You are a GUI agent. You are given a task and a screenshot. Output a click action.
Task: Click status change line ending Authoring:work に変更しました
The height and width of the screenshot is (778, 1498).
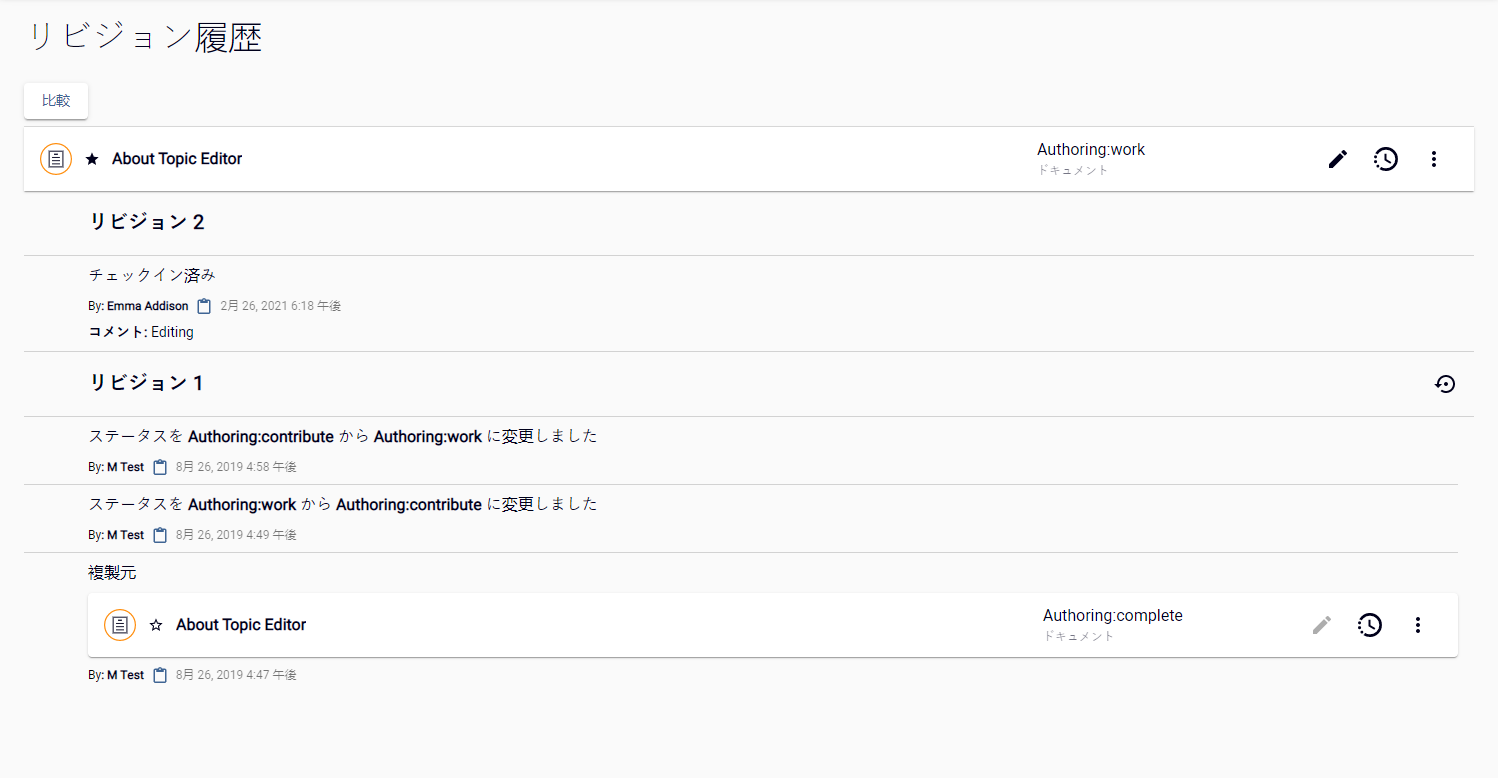pos(343,437)
